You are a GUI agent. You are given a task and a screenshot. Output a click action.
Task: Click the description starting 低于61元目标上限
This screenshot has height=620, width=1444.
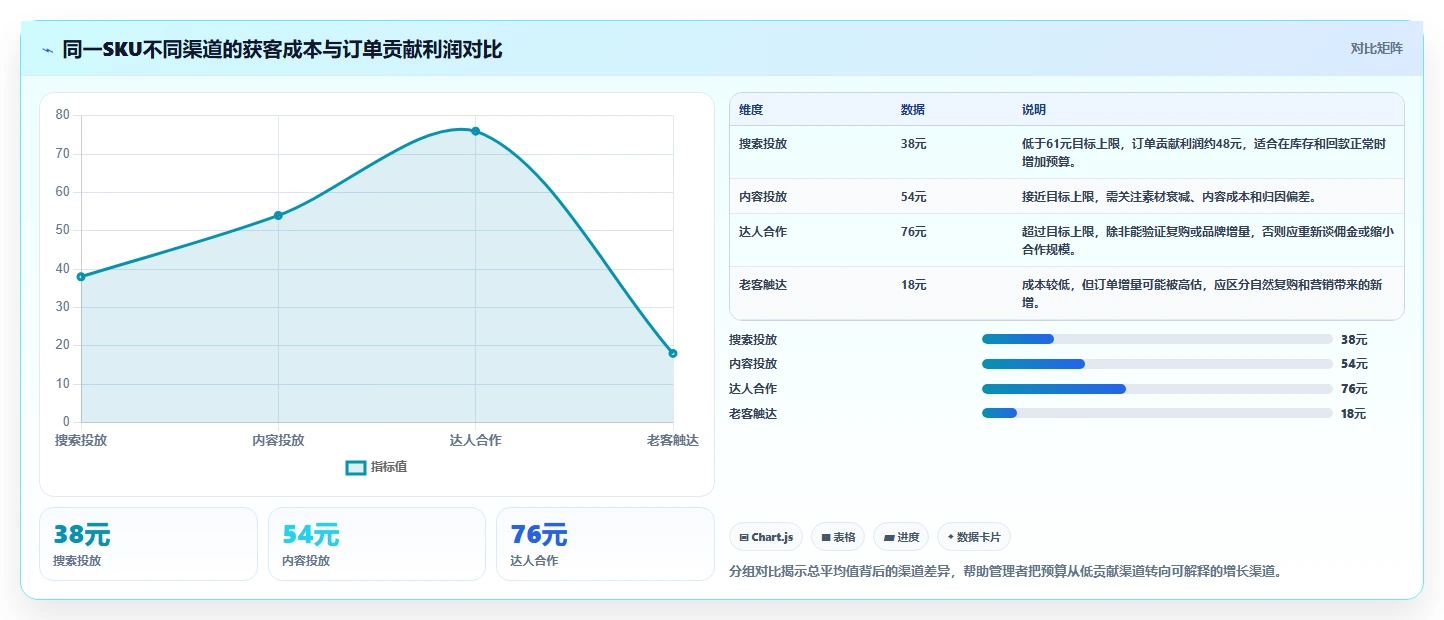coord(1204,153)
